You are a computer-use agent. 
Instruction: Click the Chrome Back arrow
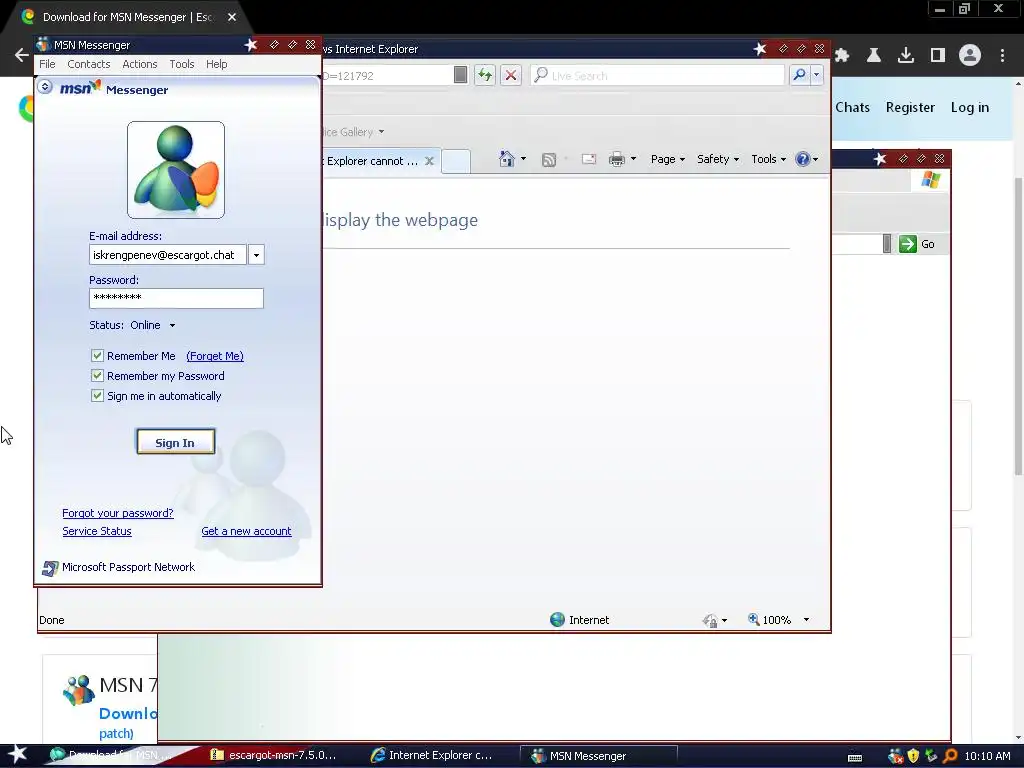[x=22, y=56]
